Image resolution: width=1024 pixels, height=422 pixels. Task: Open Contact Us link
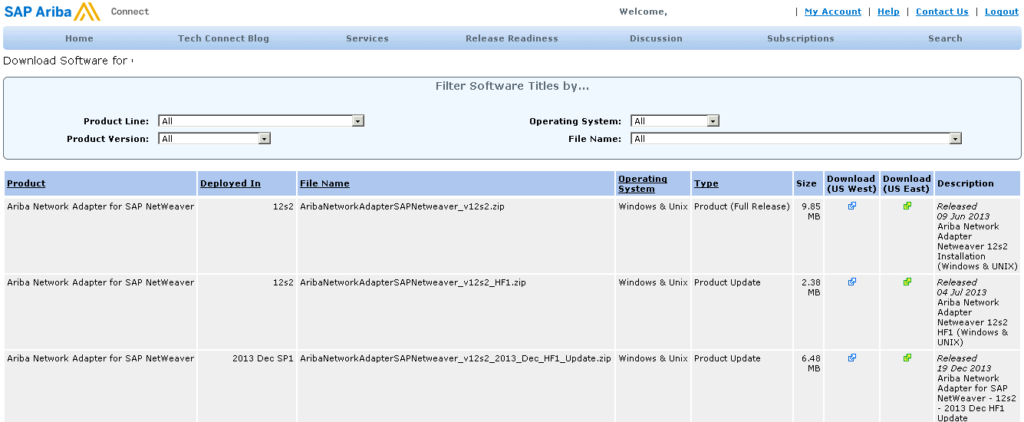coord(942,12)
